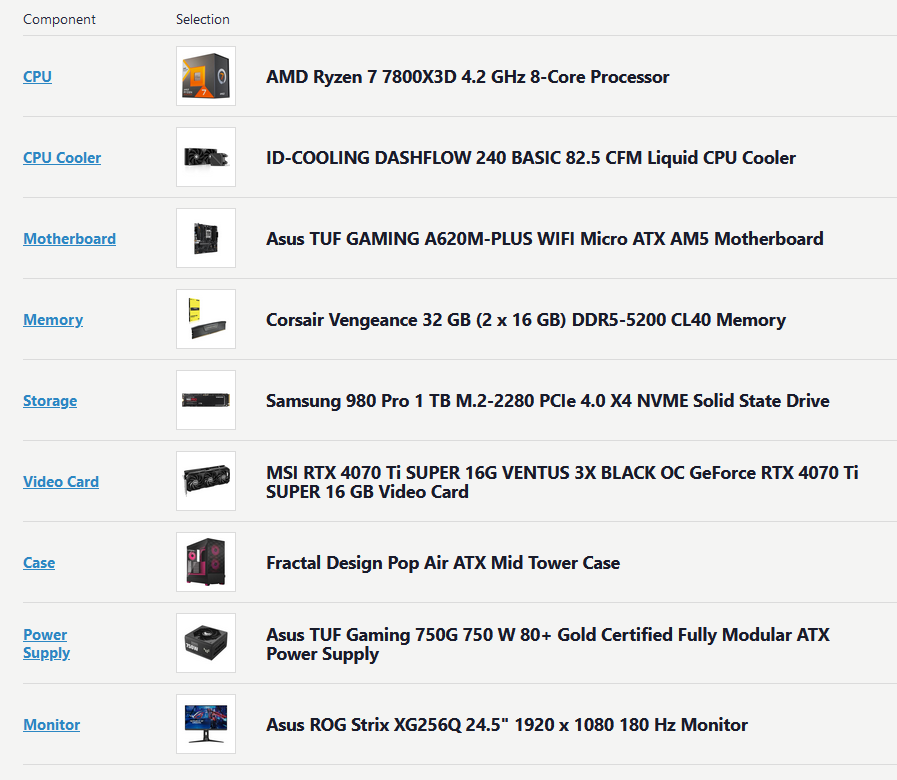
Task: Click the ID-COOLING liquid cooler thumbnail
Action: coord(206,157)
